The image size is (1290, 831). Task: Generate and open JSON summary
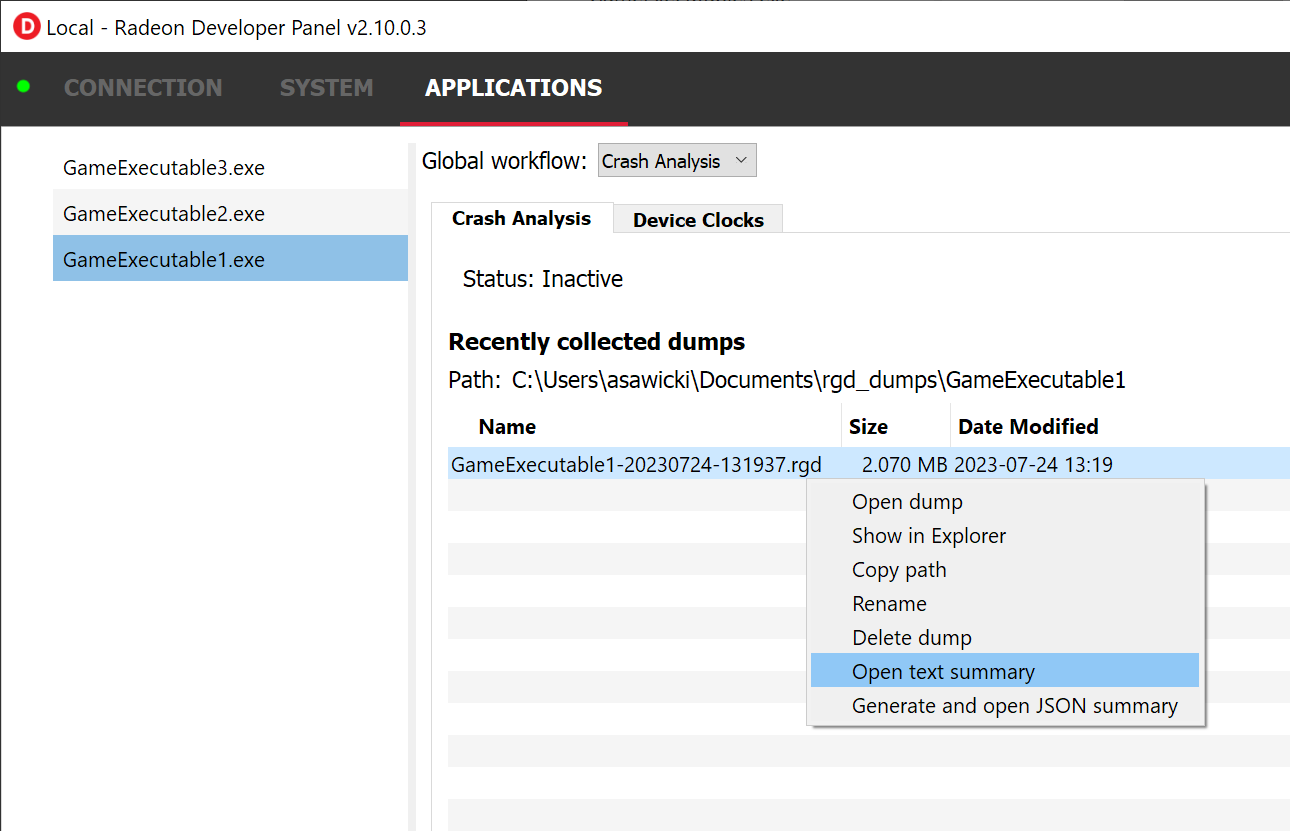(x=1014, y=705)
